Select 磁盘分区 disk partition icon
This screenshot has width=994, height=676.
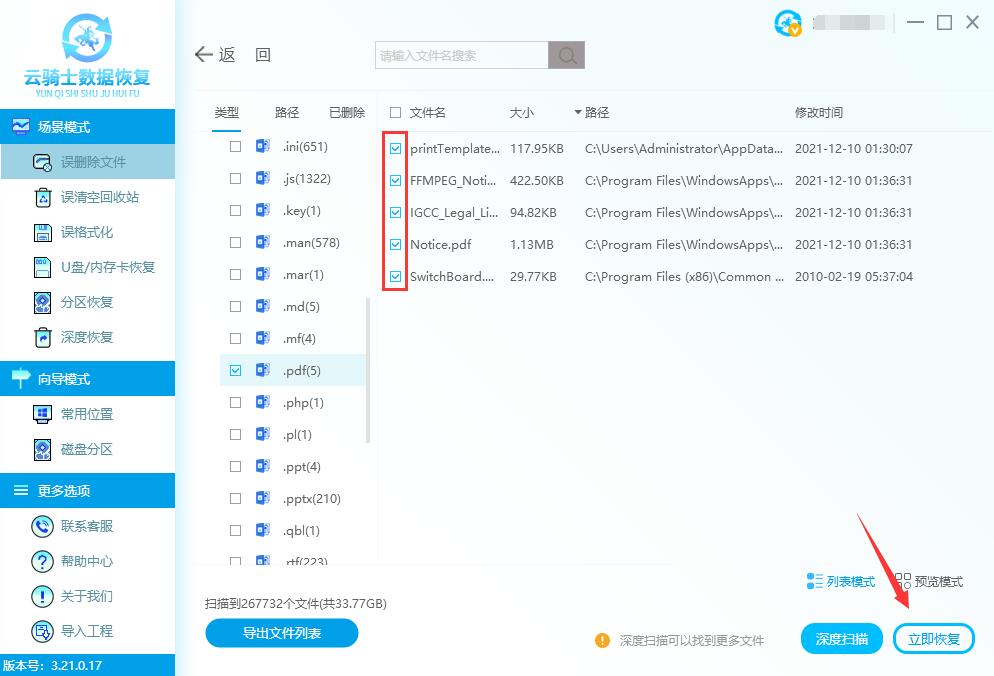click(x=42, y=450)
